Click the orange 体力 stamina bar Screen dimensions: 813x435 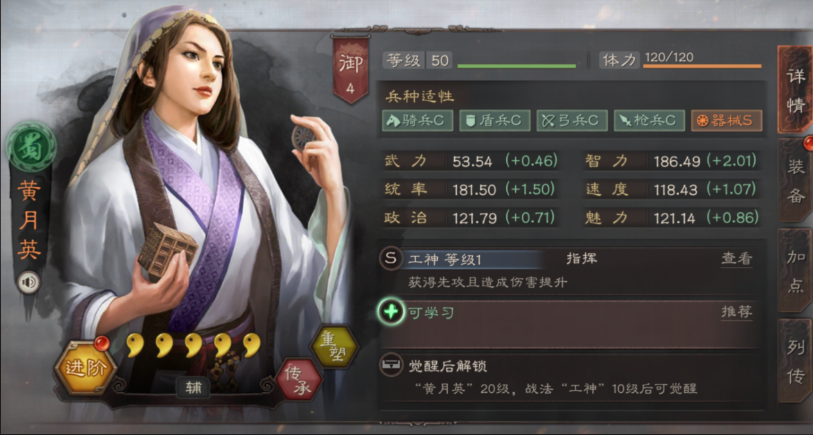[703, 66]
